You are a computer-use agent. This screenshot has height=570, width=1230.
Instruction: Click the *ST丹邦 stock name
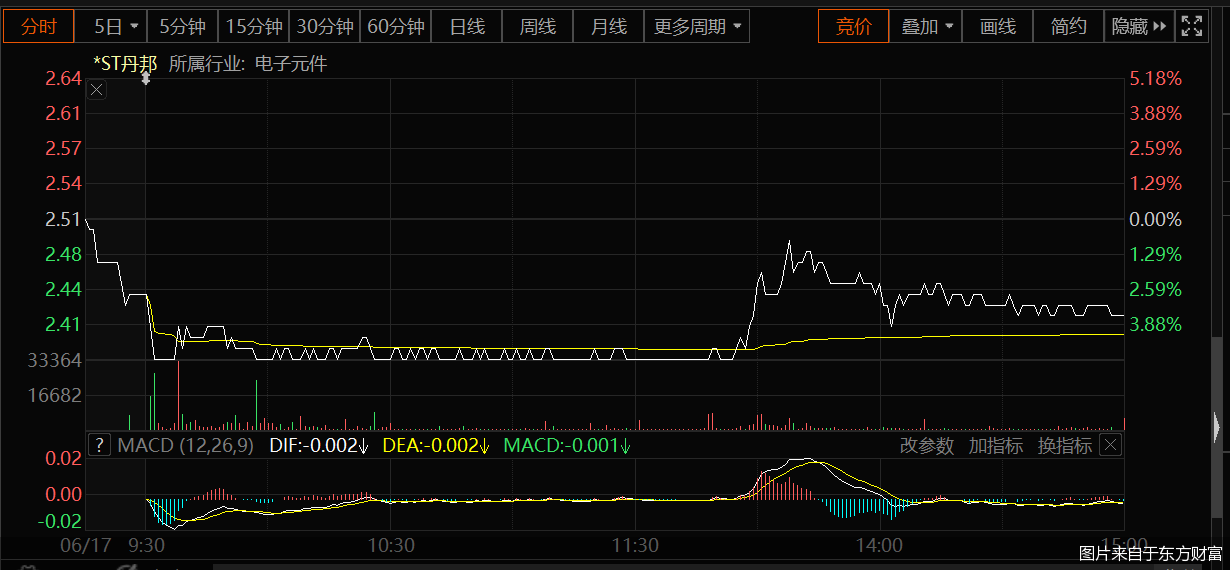125,65
